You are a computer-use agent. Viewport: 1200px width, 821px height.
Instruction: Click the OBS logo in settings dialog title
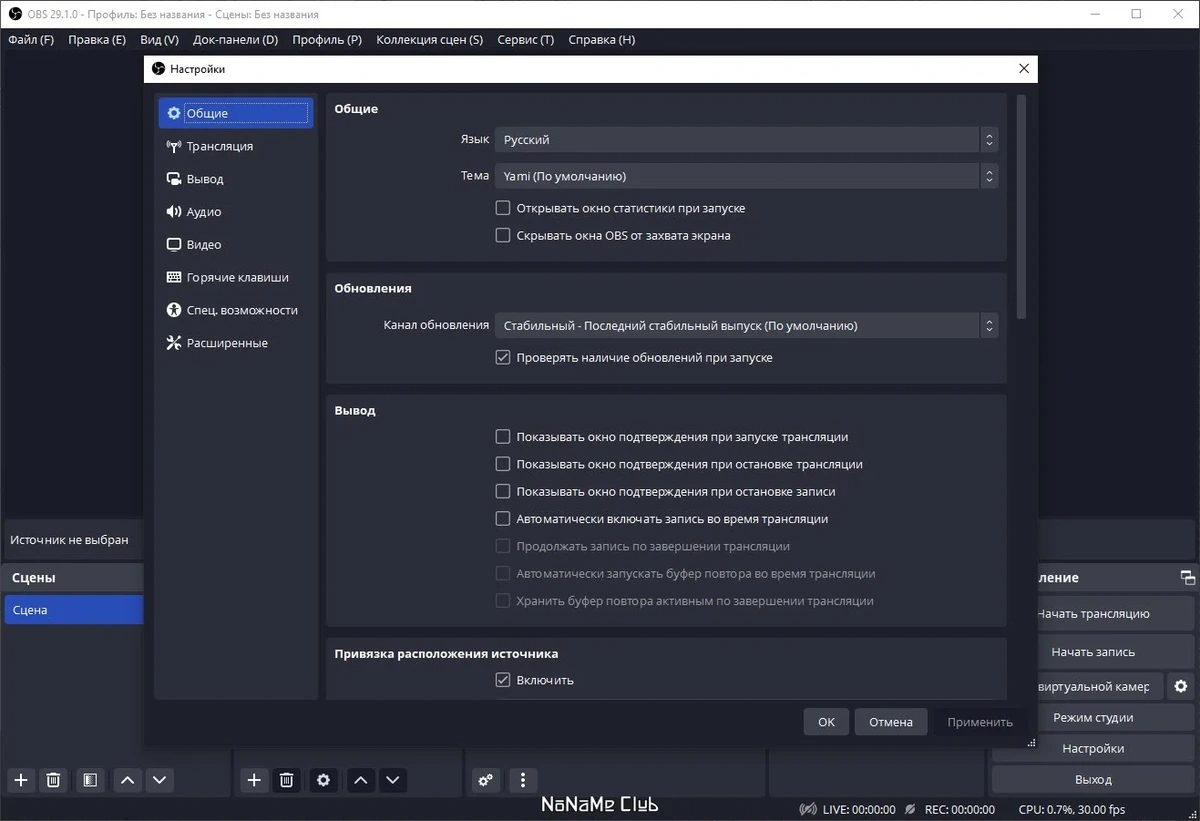158,69
